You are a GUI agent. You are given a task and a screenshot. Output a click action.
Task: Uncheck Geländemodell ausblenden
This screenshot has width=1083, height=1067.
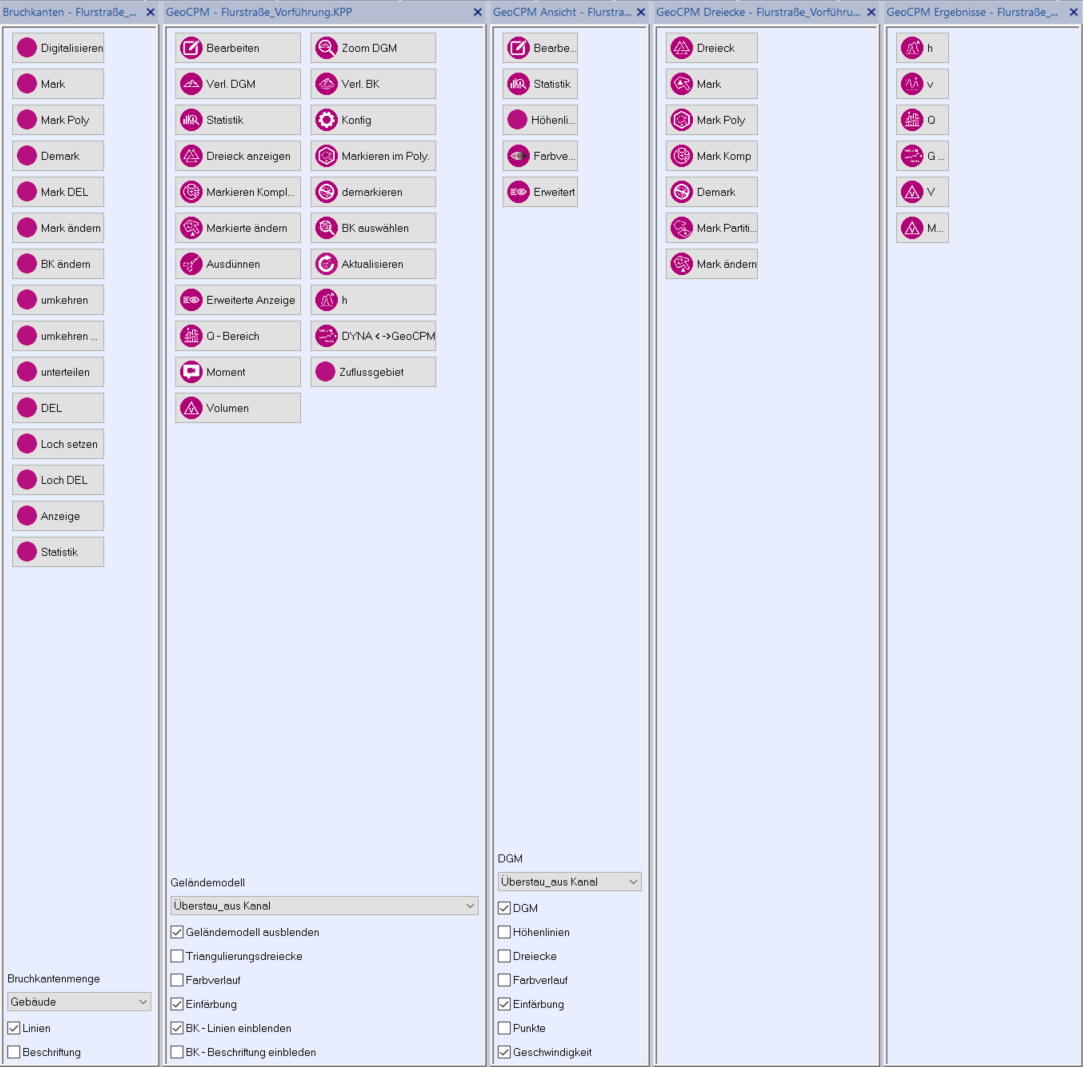click(177, 932)
